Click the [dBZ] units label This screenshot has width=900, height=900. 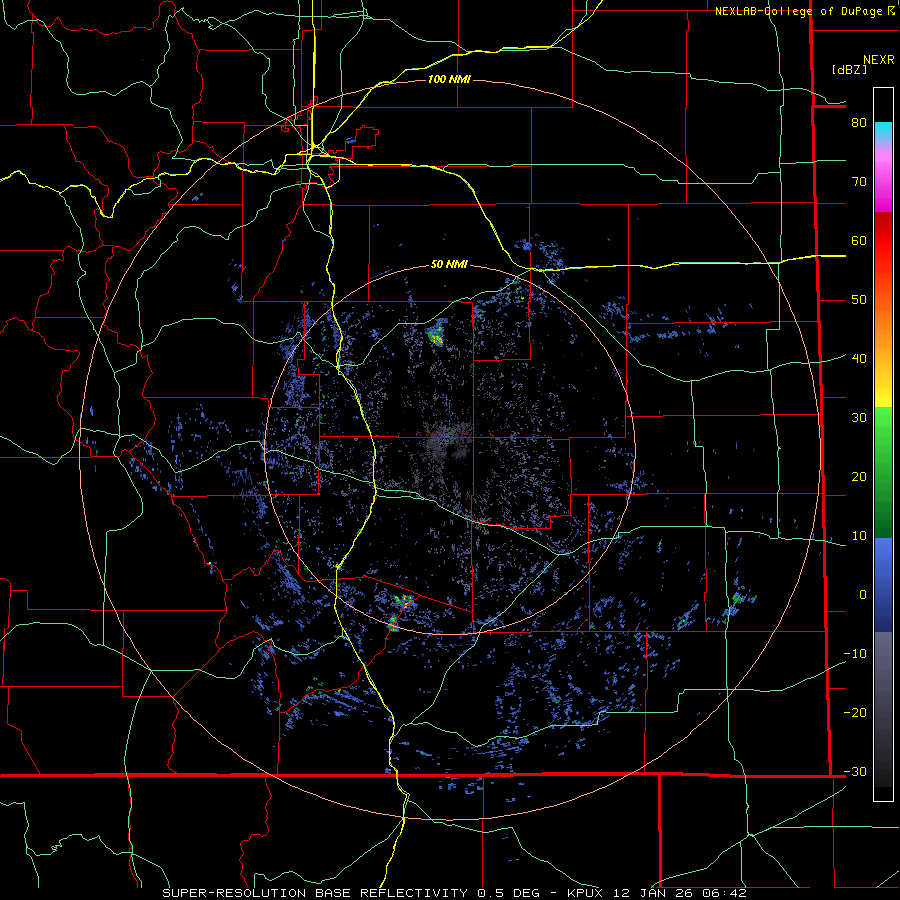[x=849, y=69]
